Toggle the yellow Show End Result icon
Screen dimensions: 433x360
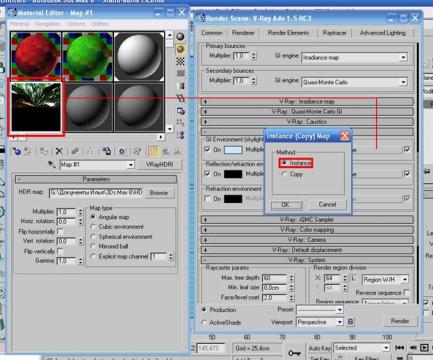(x=153, y=152)
